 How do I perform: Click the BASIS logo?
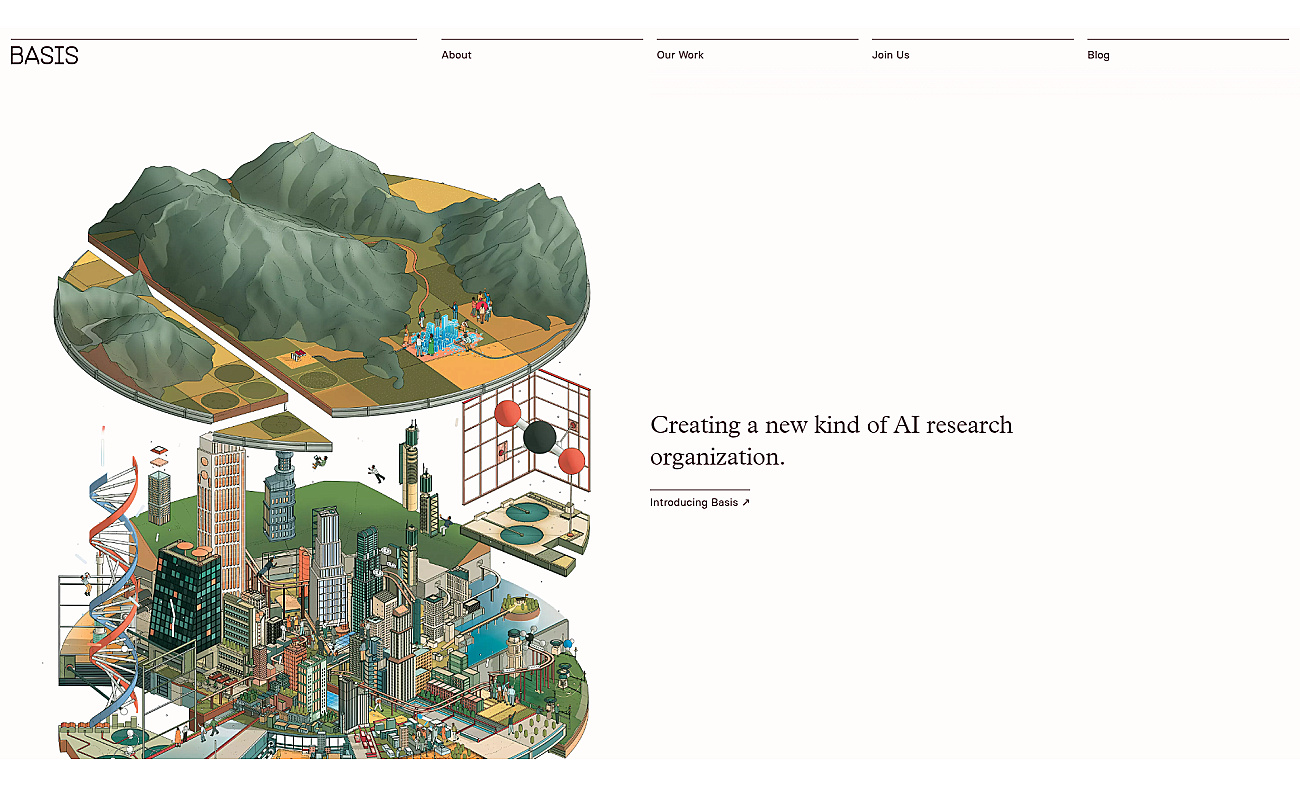tap(44, 56)
